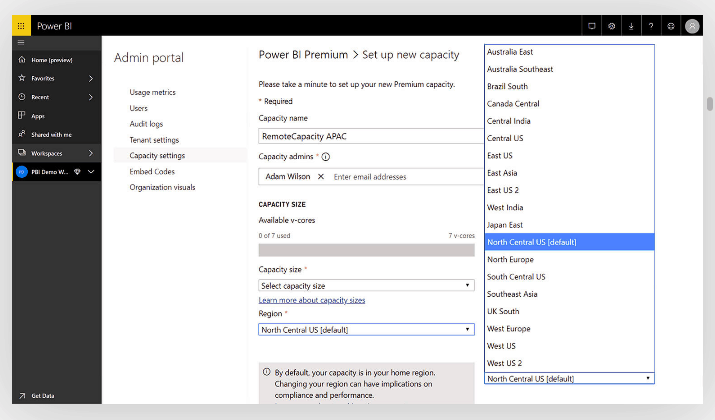
Task: Click the info icon in region notice
Action: tap(266, 372)
